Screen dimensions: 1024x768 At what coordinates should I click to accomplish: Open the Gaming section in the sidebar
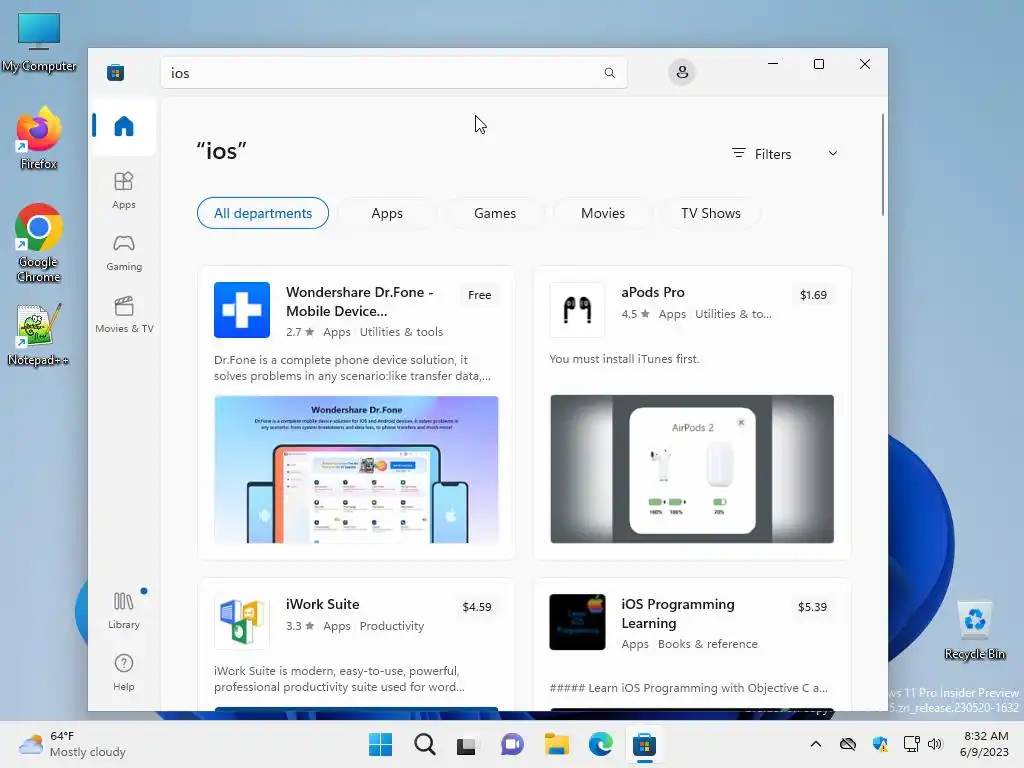pos(123,253)
